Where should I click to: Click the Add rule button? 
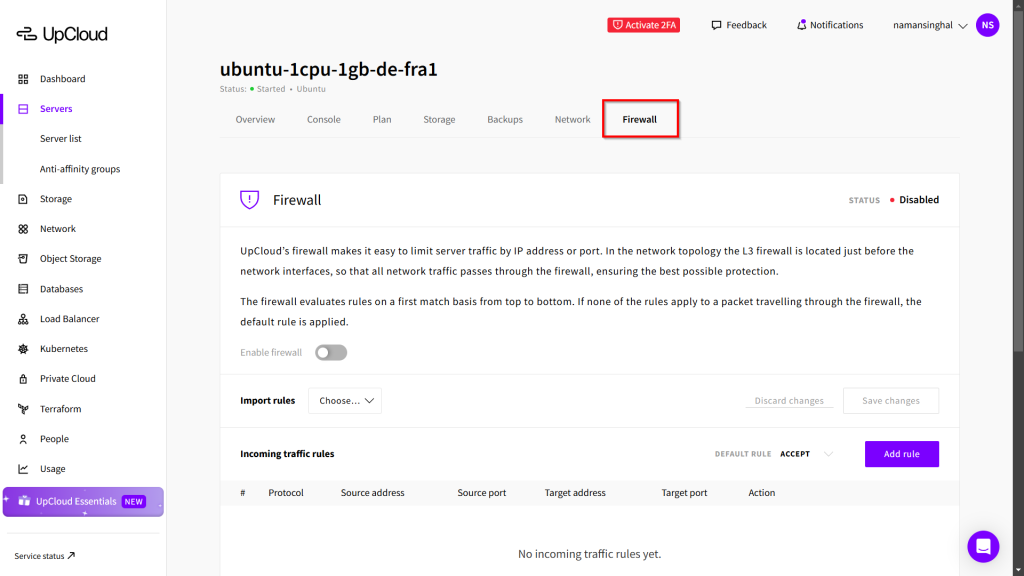click(x=901, y=454)
